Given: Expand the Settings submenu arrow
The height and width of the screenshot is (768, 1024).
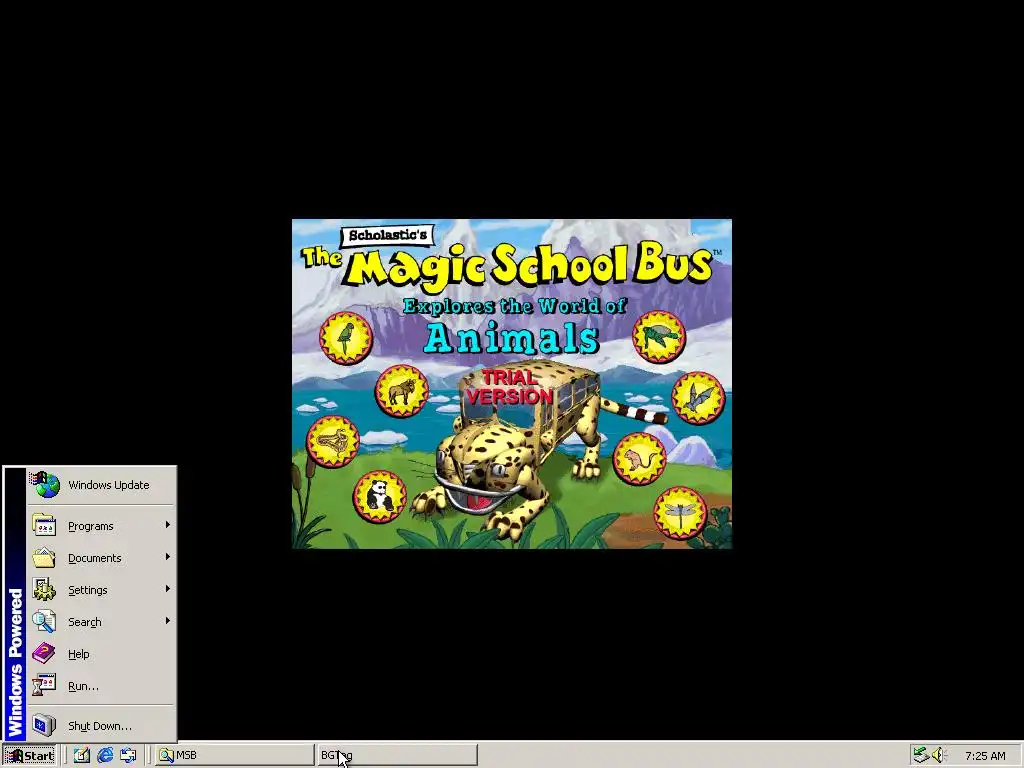Looking at the screenshot, I should tap(168, 589).
